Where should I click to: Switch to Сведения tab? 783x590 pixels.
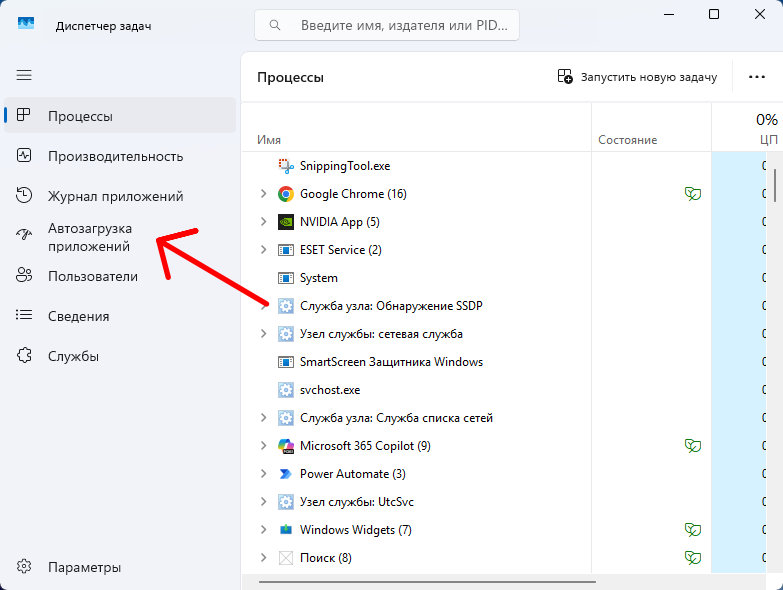coord(120,315)
